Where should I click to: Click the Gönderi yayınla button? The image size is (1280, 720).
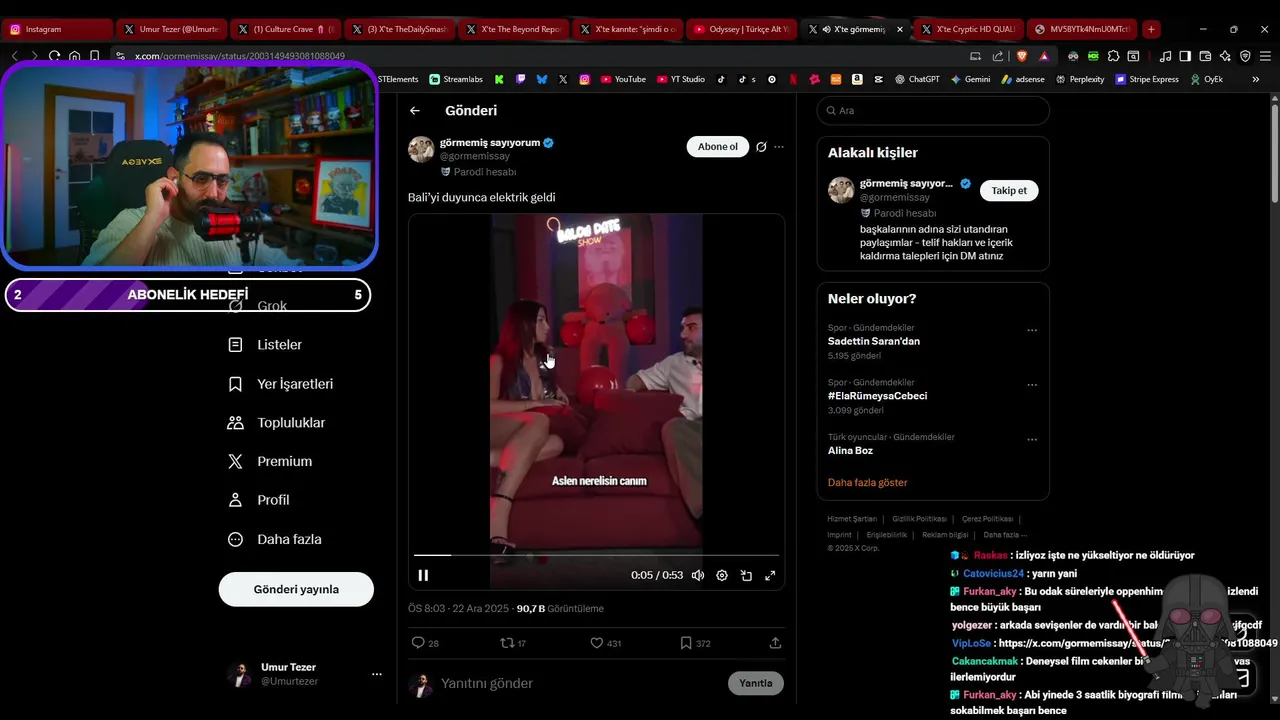tap(296, 589)
